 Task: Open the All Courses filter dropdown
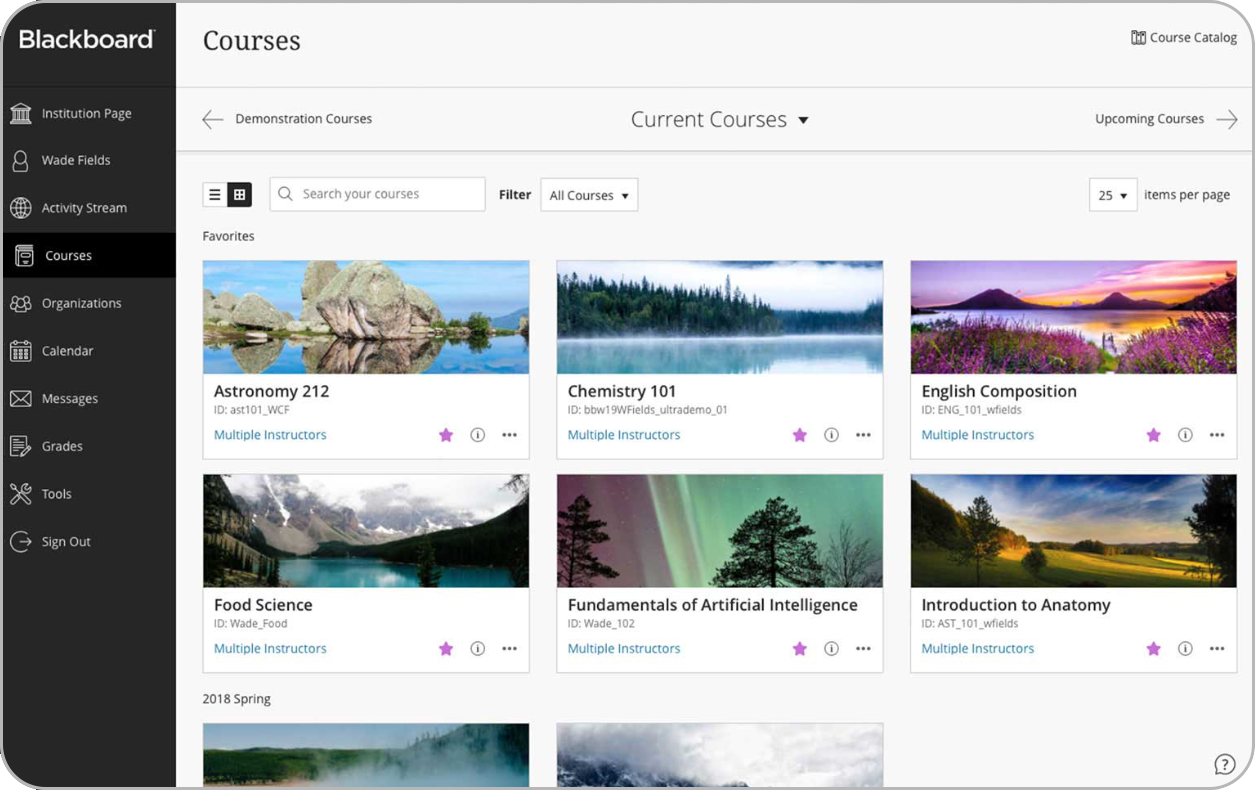(x=589, y=195)
